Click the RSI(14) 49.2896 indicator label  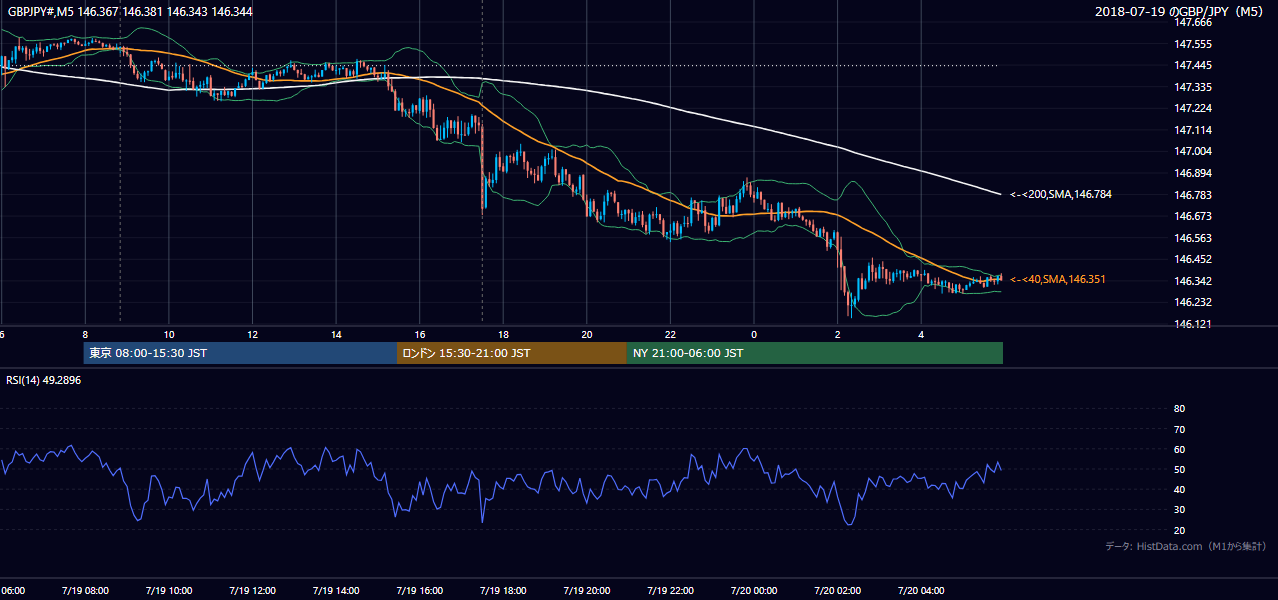[x=44, y=380]
